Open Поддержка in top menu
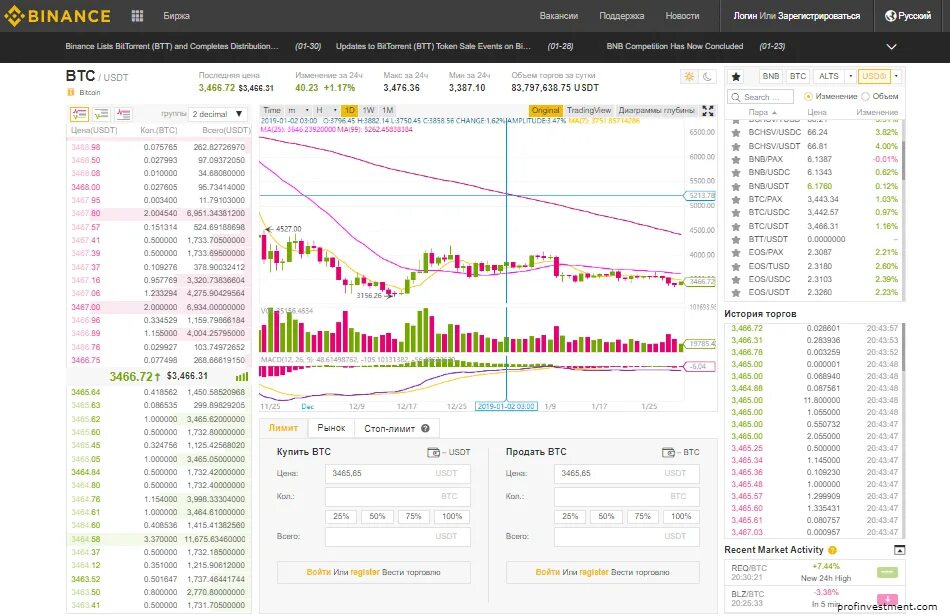Image resolution: width=950 pixels, height=616 pixels. 622,16
